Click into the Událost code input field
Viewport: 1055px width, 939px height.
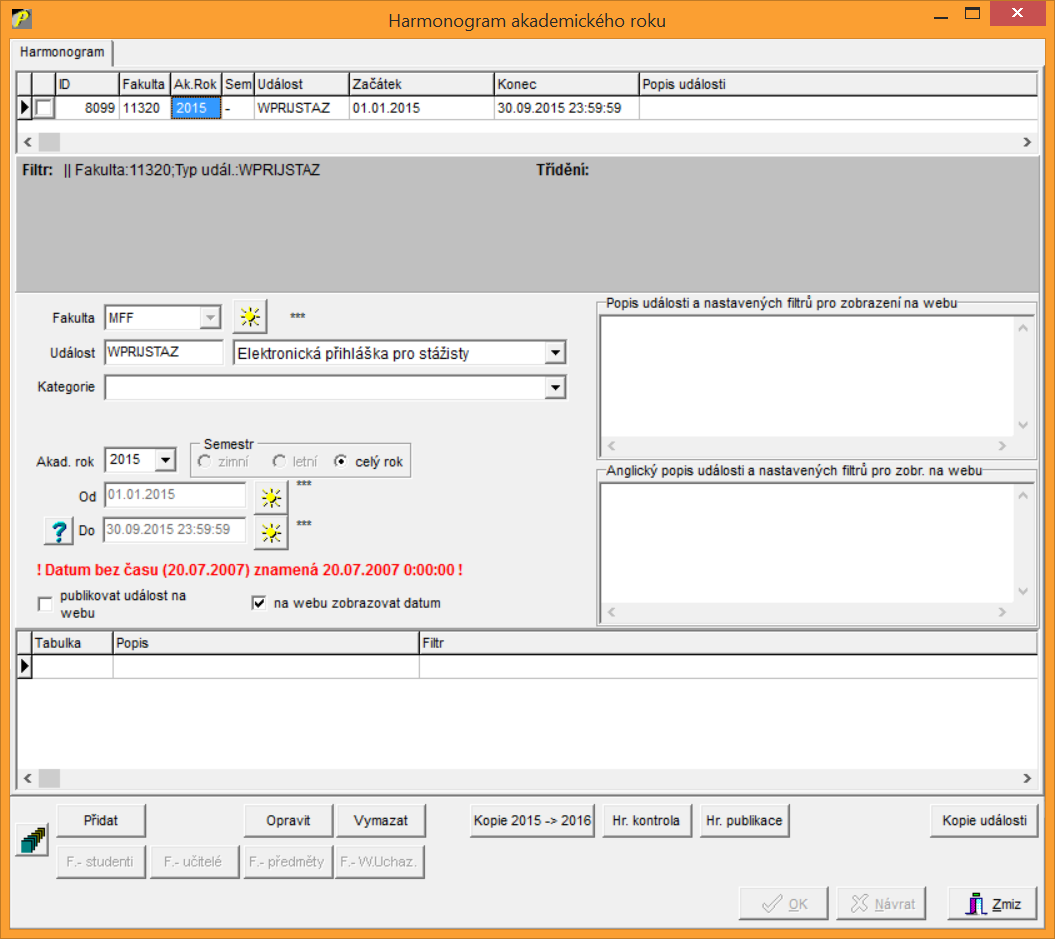(x=164, y=352)
